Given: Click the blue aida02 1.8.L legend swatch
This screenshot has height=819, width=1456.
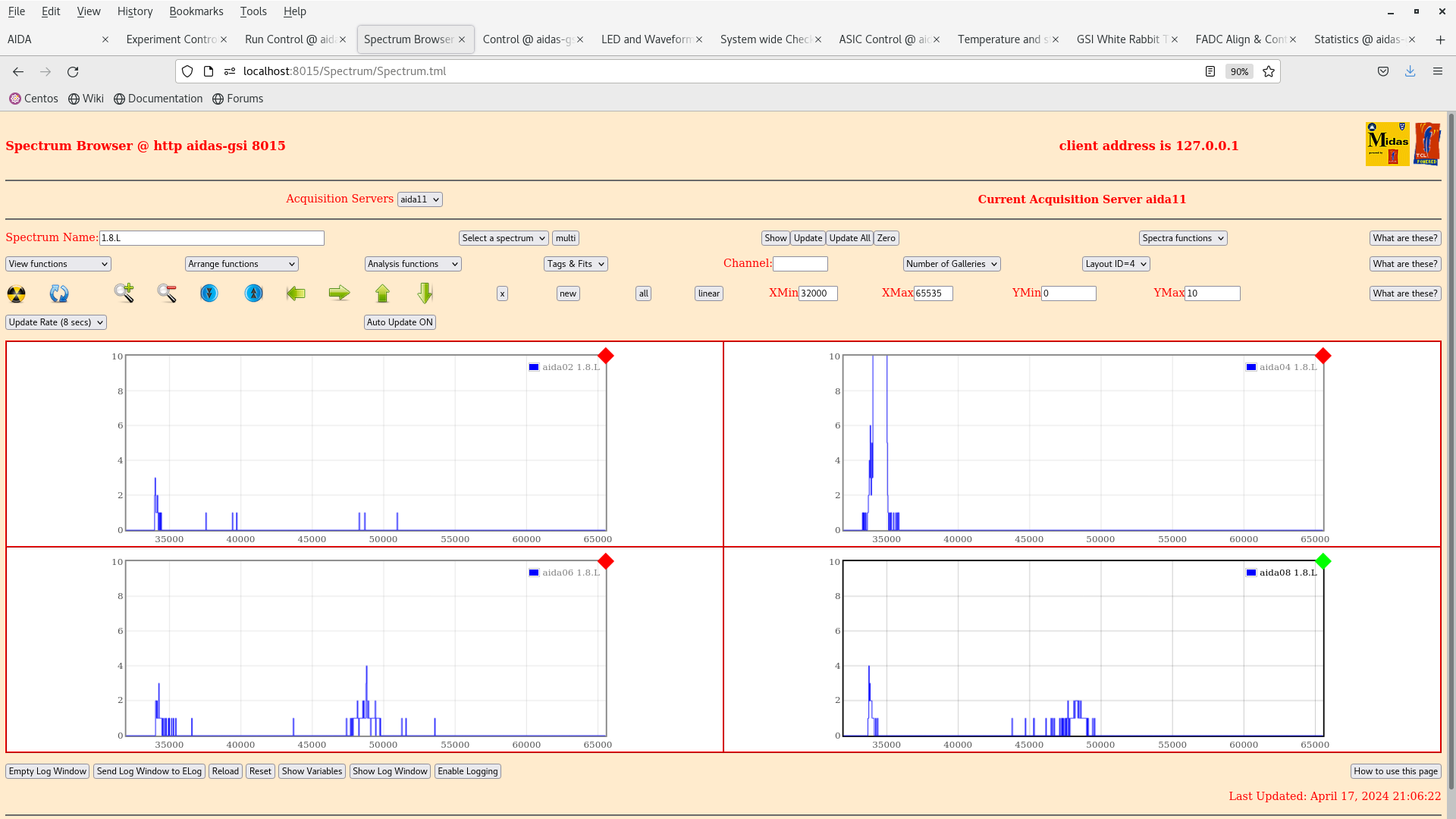Looking at the screenshot, I should (534, 367).
